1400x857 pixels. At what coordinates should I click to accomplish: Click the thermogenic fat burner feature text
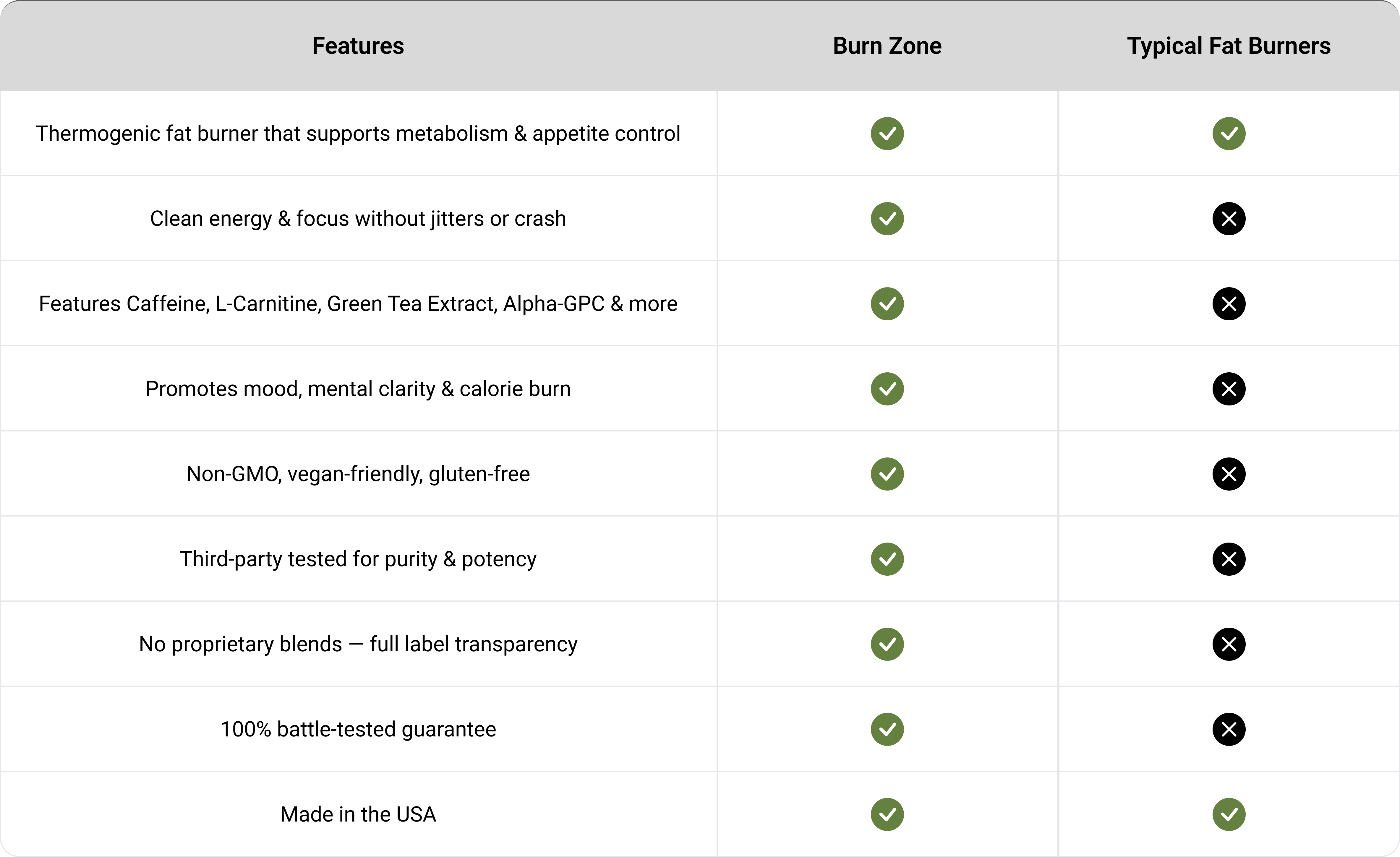pyautogui.click(x=358, y=134)
